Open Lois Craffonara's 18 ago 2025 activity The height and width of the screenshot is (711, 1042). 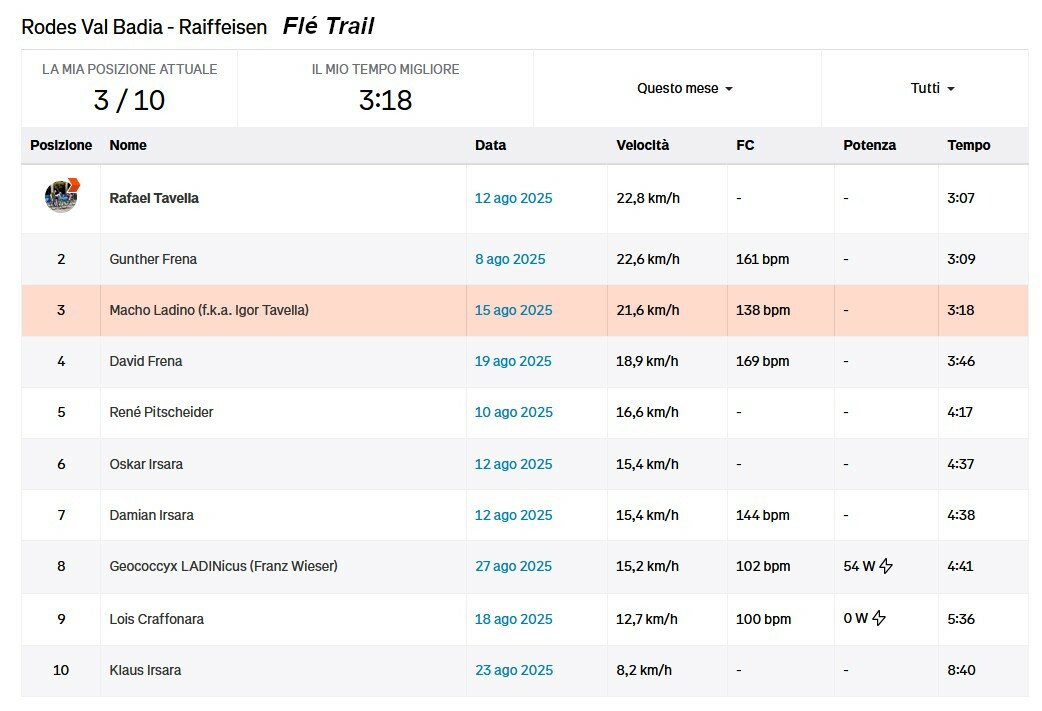[x=513, y=619]
